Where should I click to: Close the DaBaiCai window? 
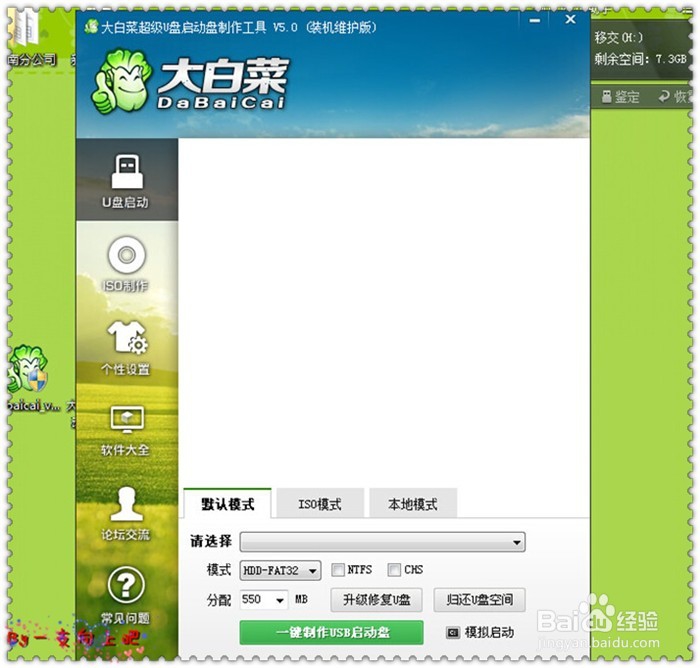click(x=570, y=20)
